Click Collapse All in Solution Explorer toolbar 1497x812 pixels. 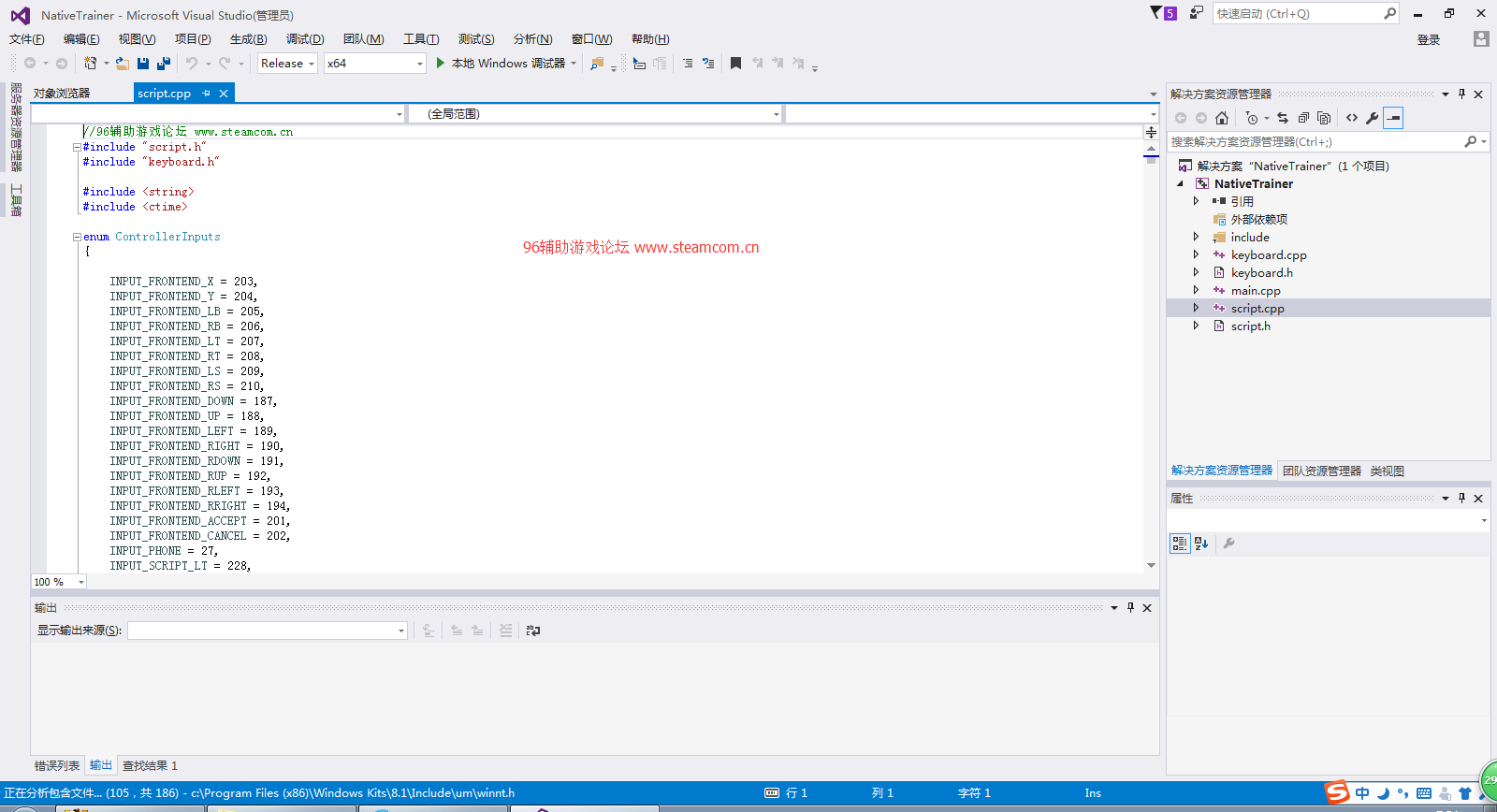coord(1303,118)
